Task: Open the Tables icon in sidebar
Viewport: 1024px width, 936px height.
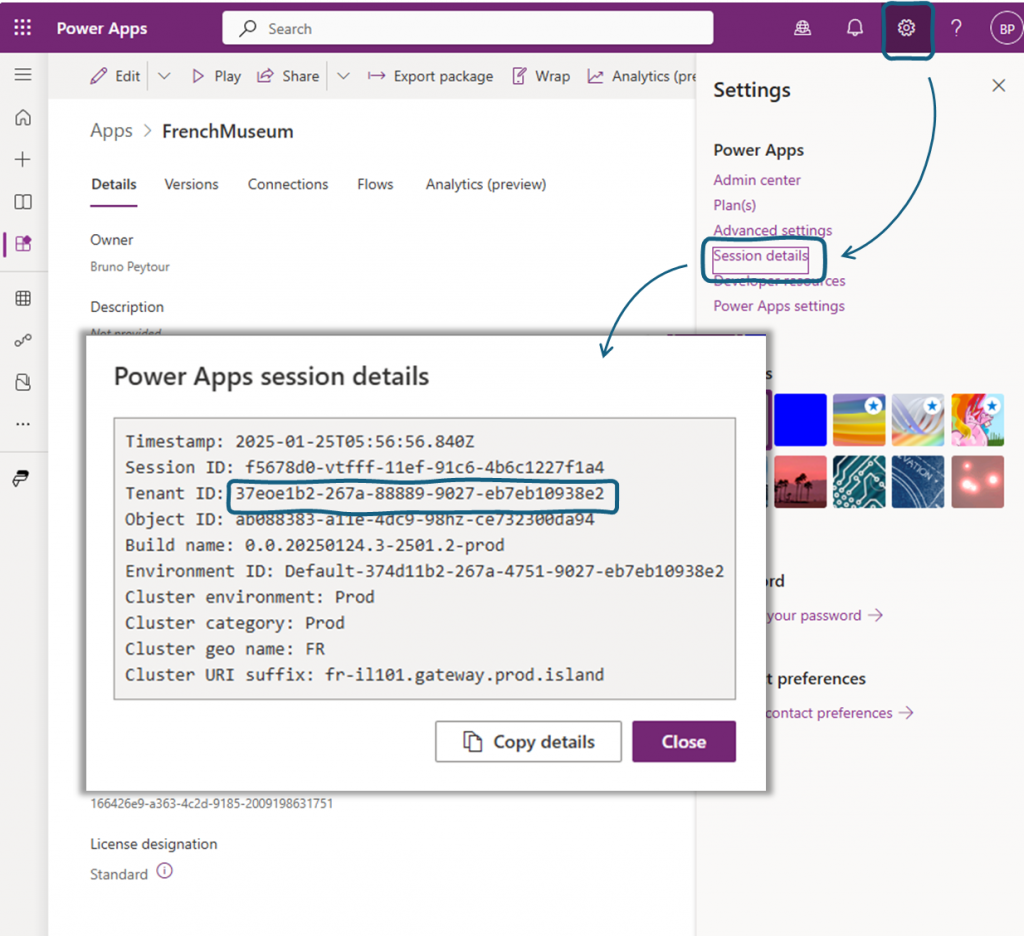Action: (x=23, y=298)
